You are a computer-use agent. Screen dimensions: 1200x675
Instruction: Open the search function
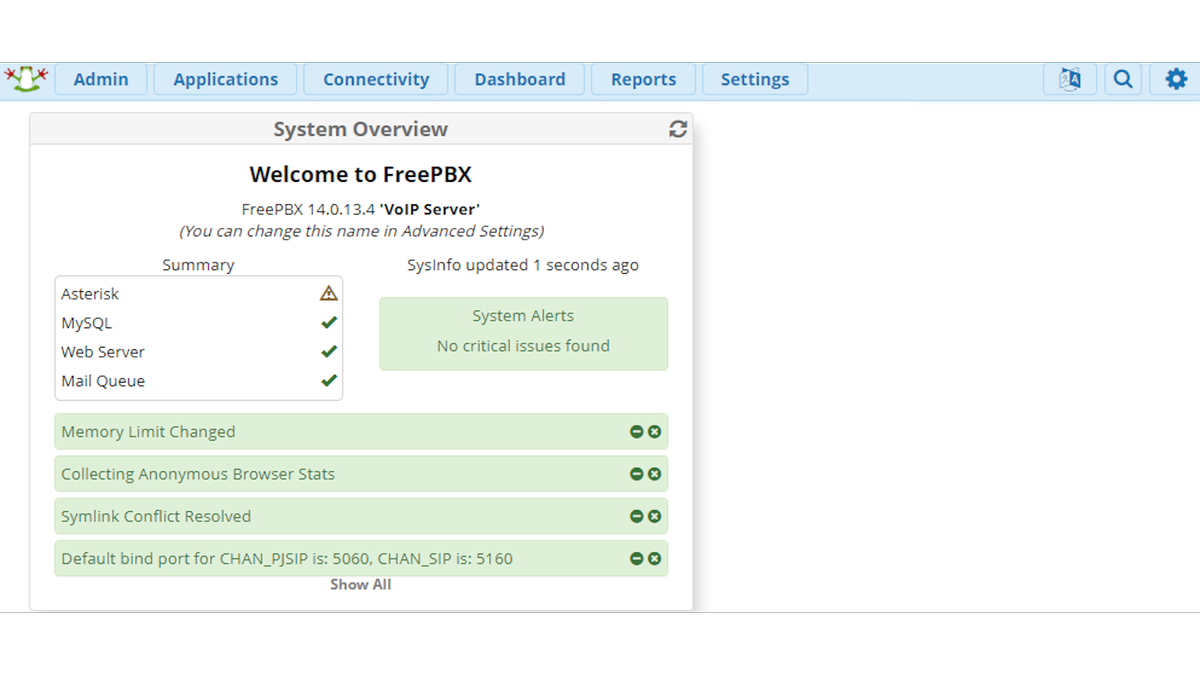point(1123,78)
